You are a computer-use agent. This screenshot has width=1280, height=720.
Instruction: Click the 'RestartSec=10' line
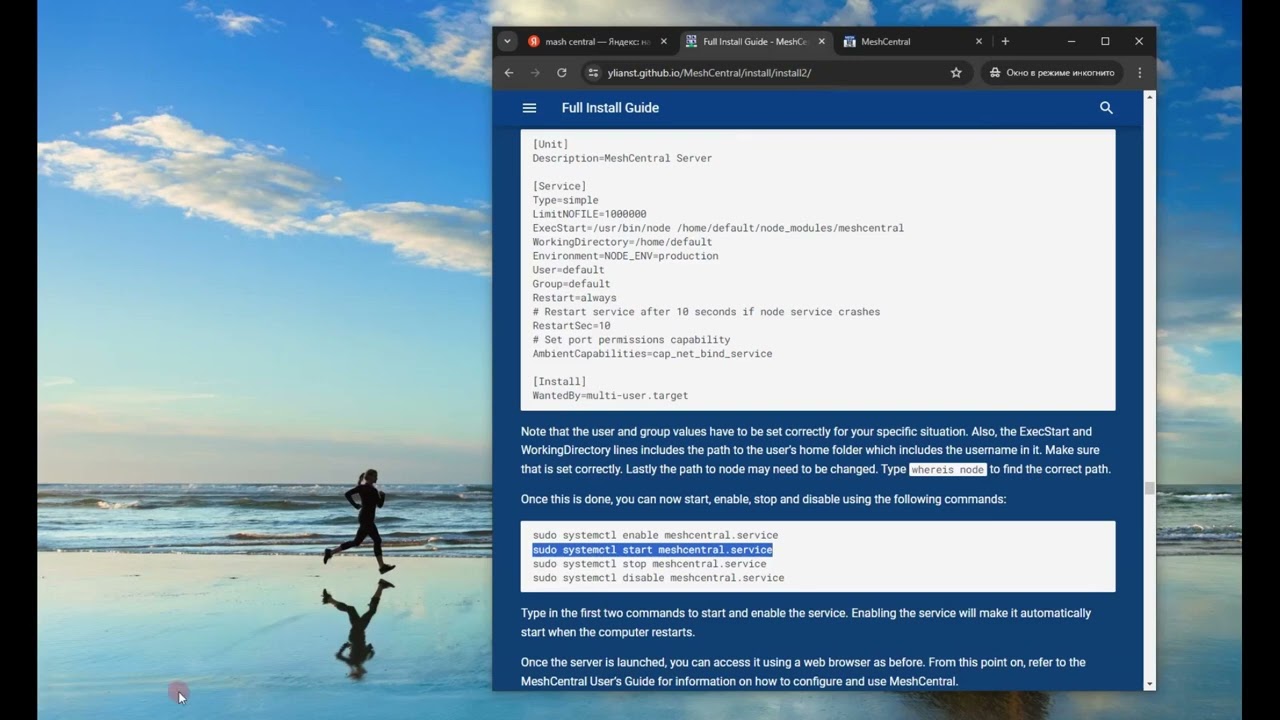tap(571, 326)
